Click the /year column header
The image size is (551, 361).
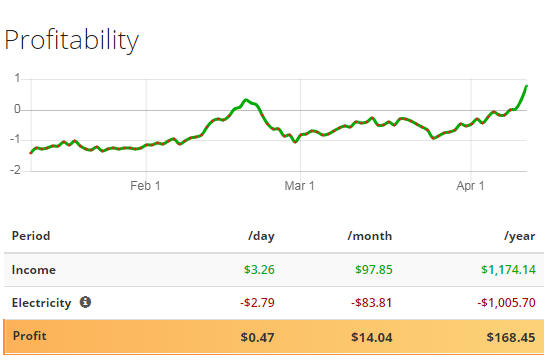coord(520,236)
